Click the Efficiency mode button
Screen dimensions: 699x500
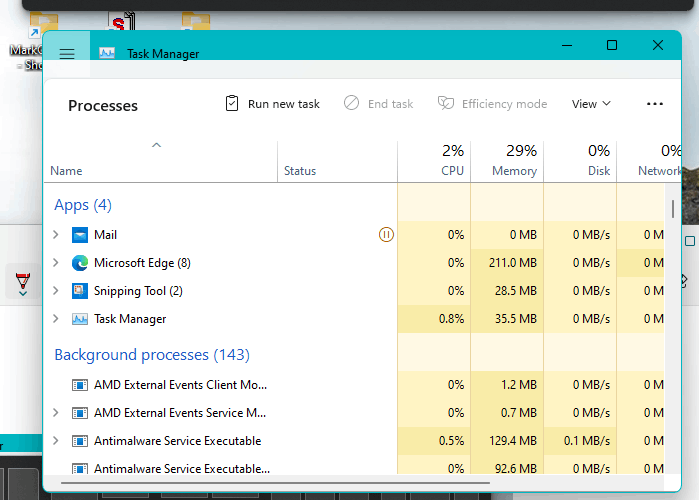(x=492, y=104)
